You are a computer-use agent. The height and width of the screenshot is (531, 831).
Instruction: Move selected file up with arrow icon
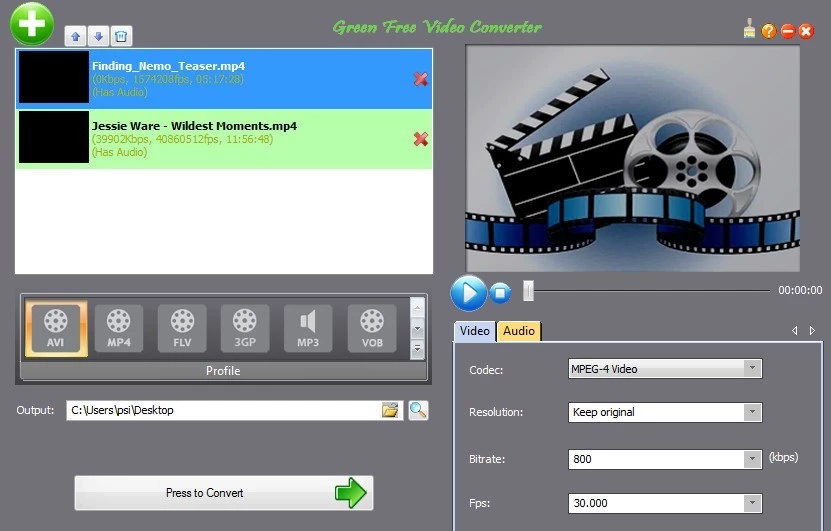click(76, 37)
